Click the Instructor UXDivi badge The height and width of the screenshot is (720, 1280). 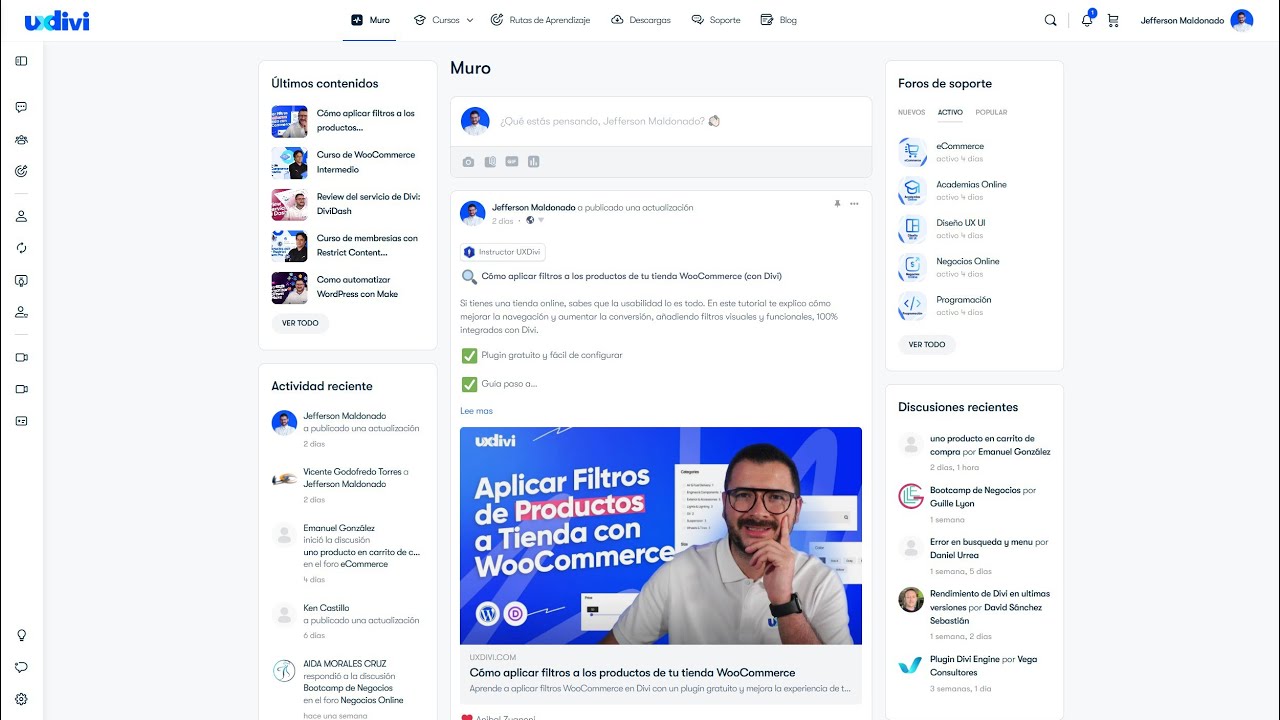[x=503, y=252]
